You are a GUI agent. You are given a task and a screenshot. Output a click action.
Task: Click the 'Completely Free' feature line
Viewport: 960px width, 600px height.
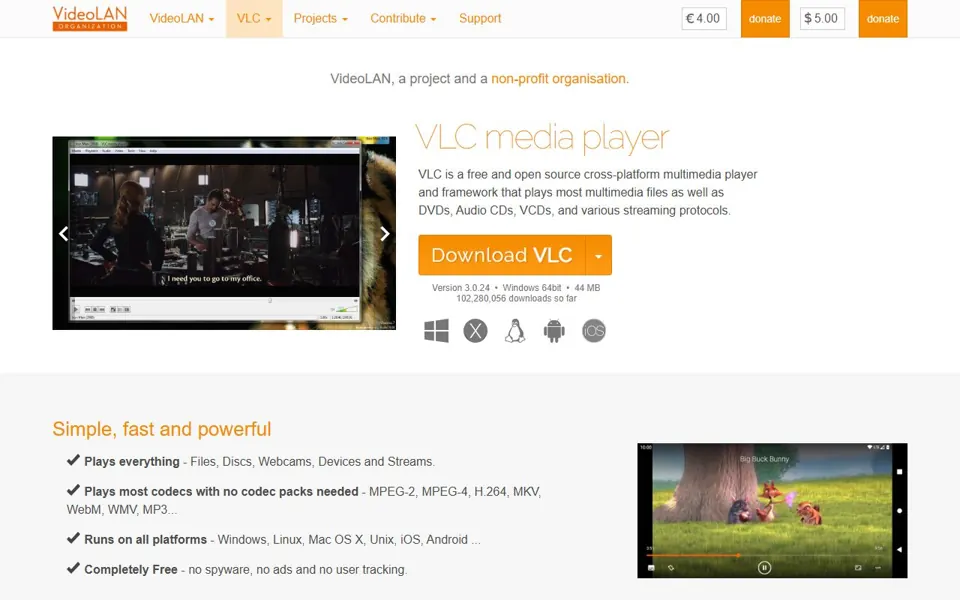pyautogui.click(x=237, y=569)
